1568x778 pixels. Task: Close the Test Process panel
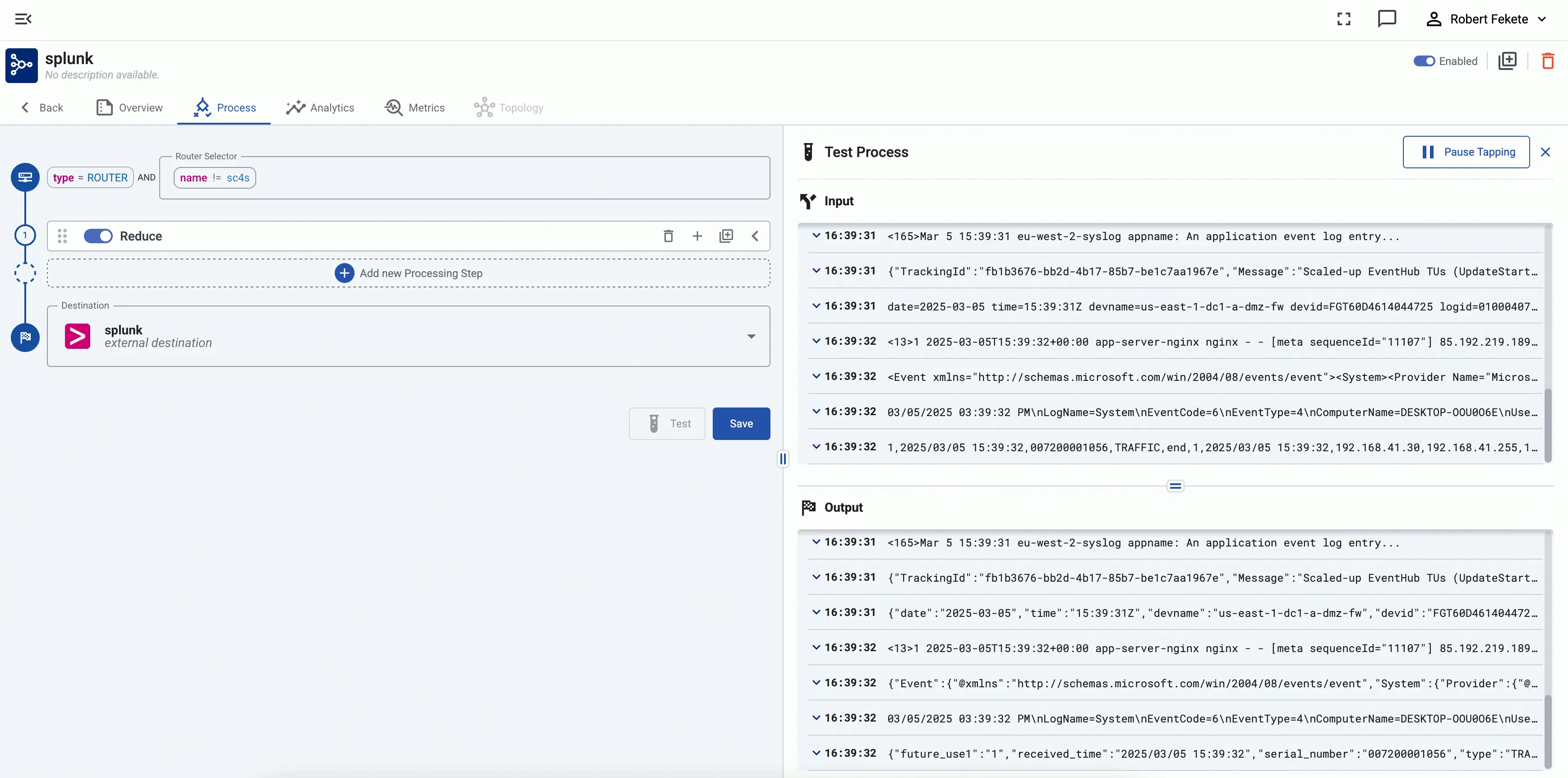pyautogui.click(x=1545, y=152)
